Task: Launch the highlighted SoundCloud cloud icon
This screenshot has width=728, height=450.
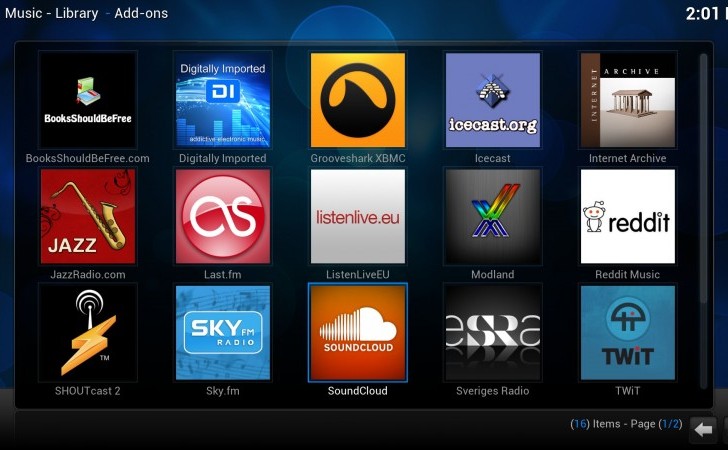Action: pyautogui.click(x=358, y=333)
